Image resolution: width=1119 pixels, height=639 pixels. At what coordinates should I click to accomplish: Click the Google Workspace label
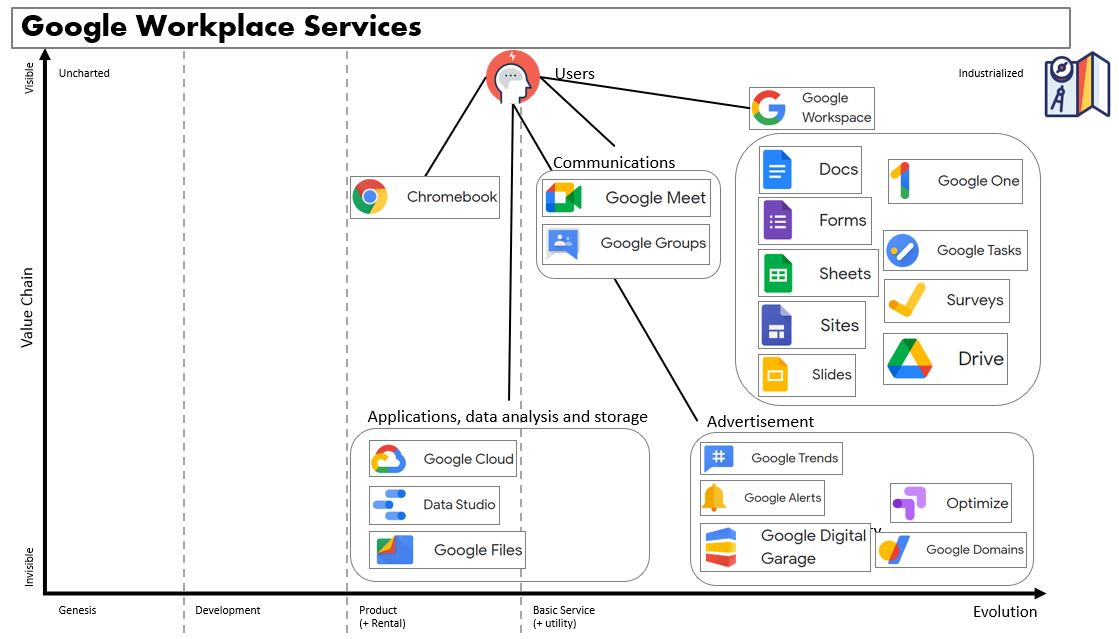click(836, 108)
